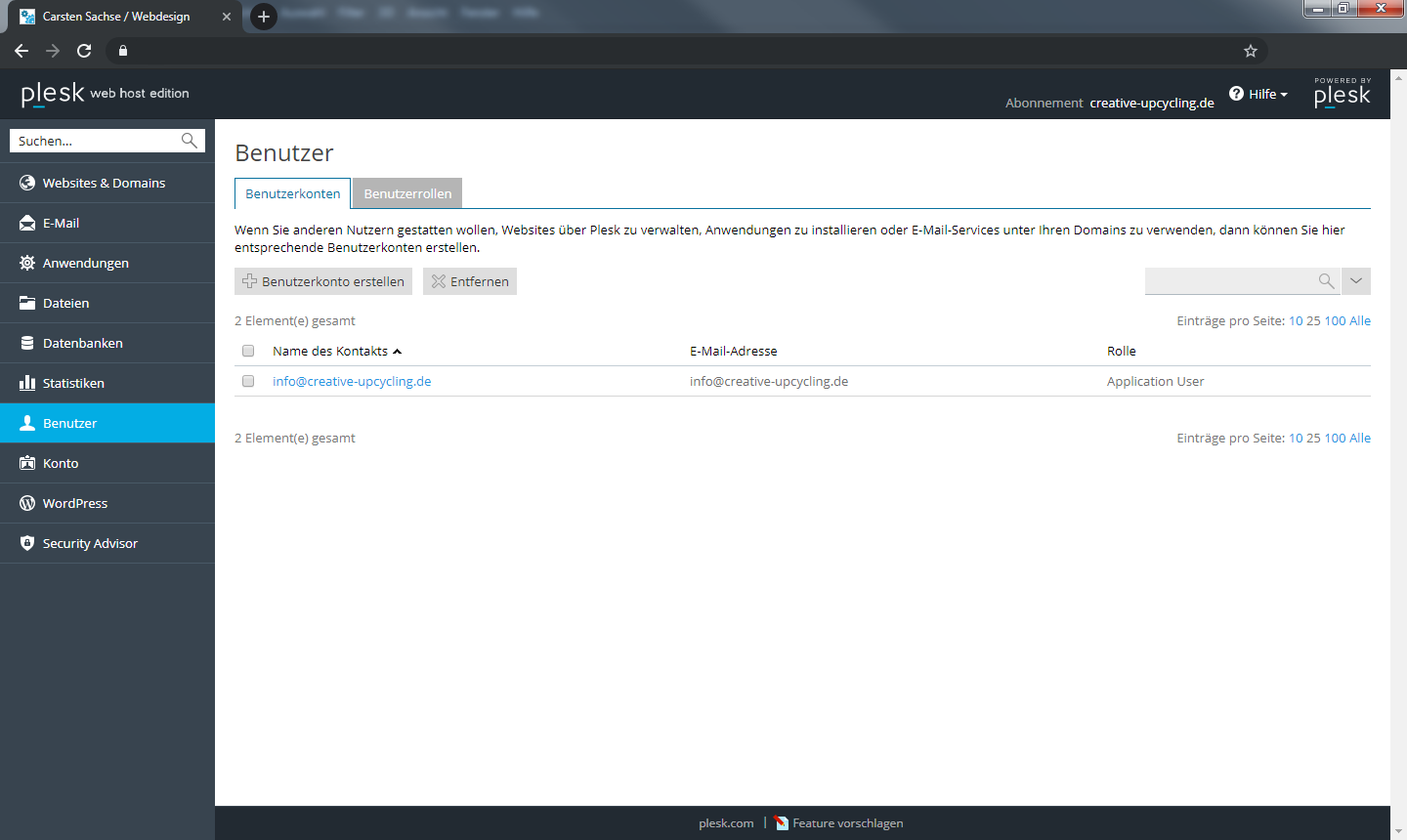Click the WordPress logo icon
The width and height of the screenshot is (1407, 840).
[x=27, y=503]
